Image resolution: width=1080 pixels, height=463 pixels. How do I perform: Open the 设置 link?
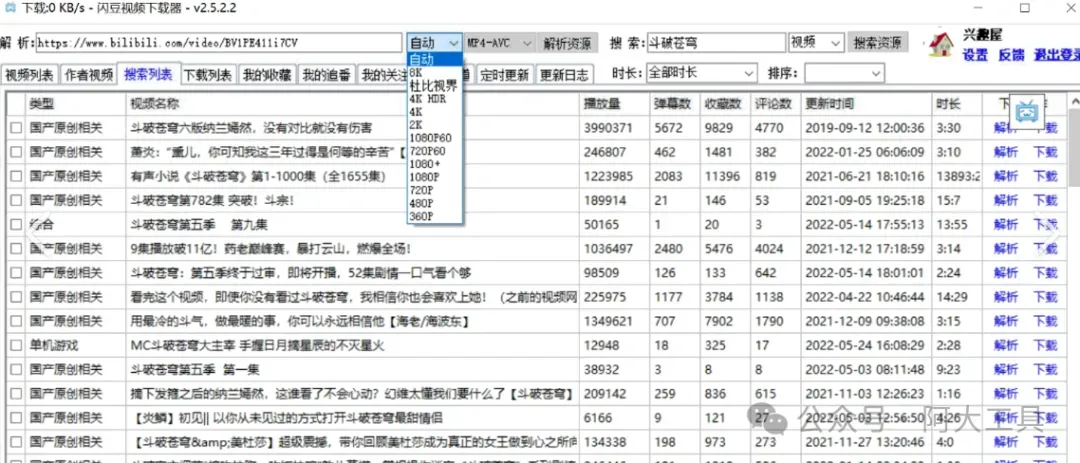pos(975,56)
